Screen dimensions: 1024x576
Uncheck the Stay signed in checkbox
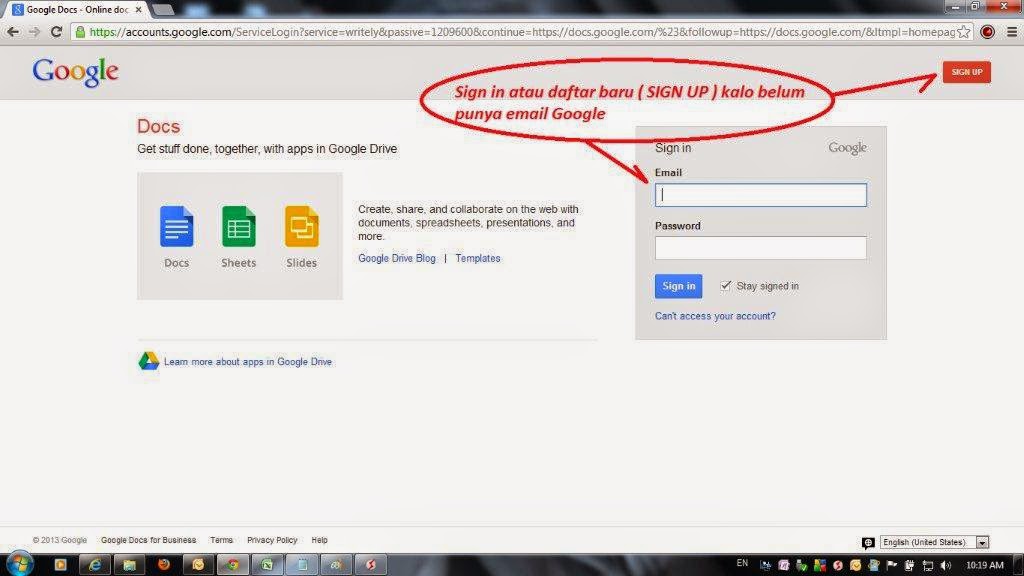726,285
